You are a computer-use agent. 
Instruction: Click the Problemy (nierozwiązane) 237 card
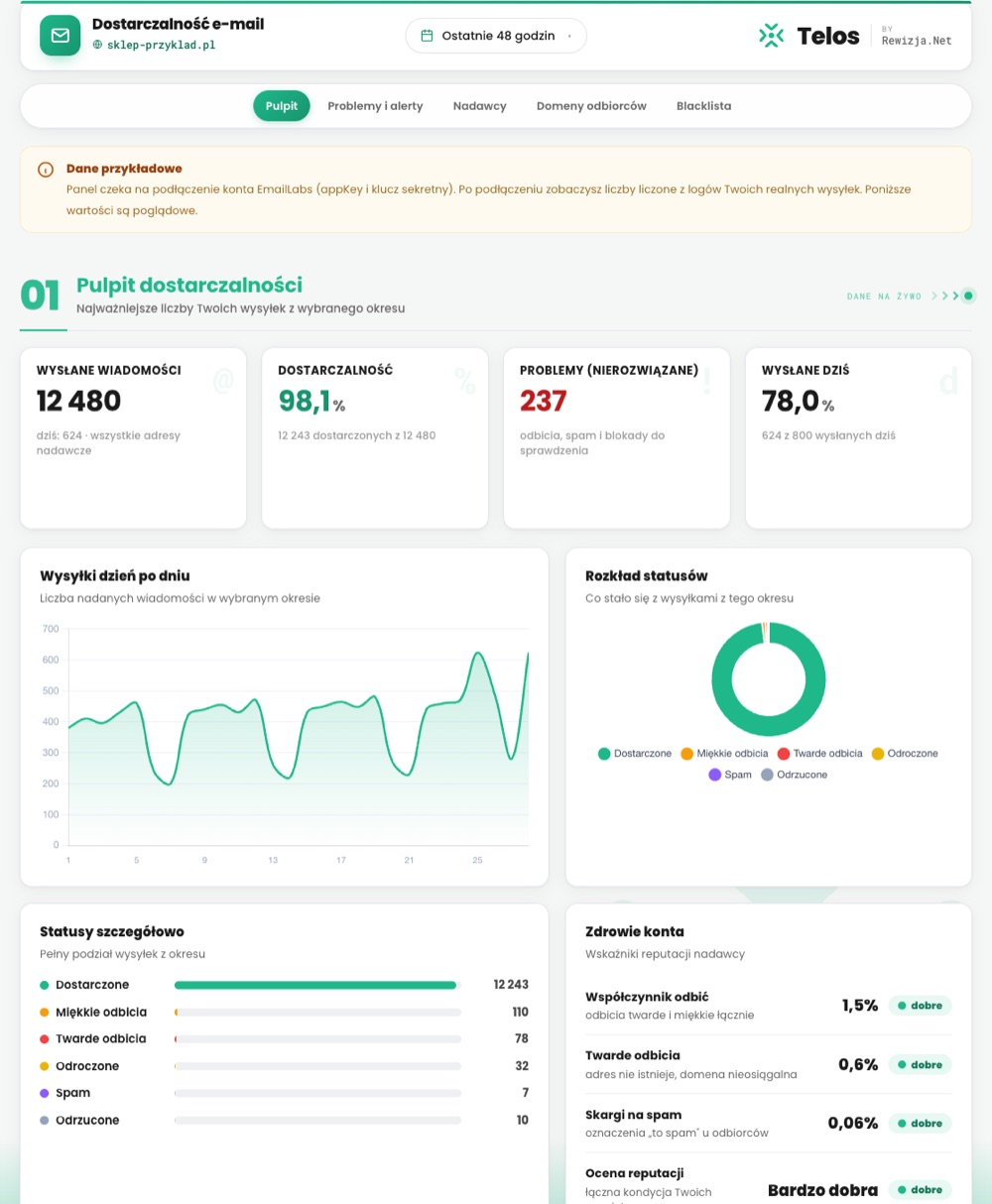tap(617, 437)
